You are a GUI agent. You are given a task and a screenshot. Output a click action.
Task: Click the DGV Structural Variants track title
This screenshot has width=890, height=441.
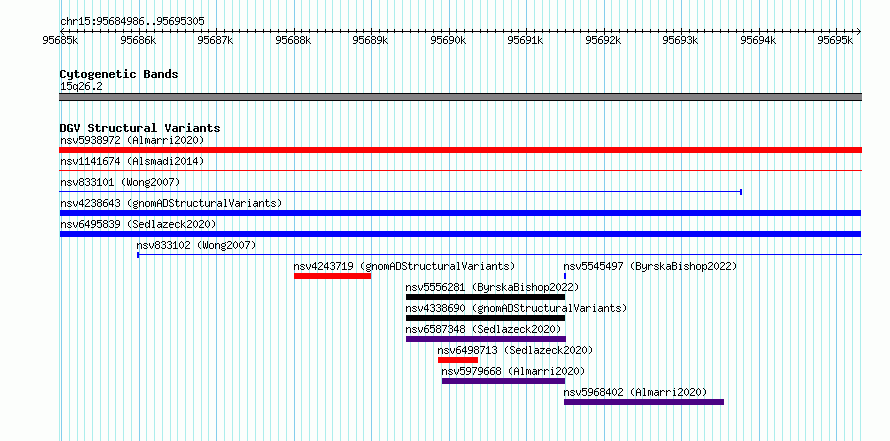click(140, 128)
